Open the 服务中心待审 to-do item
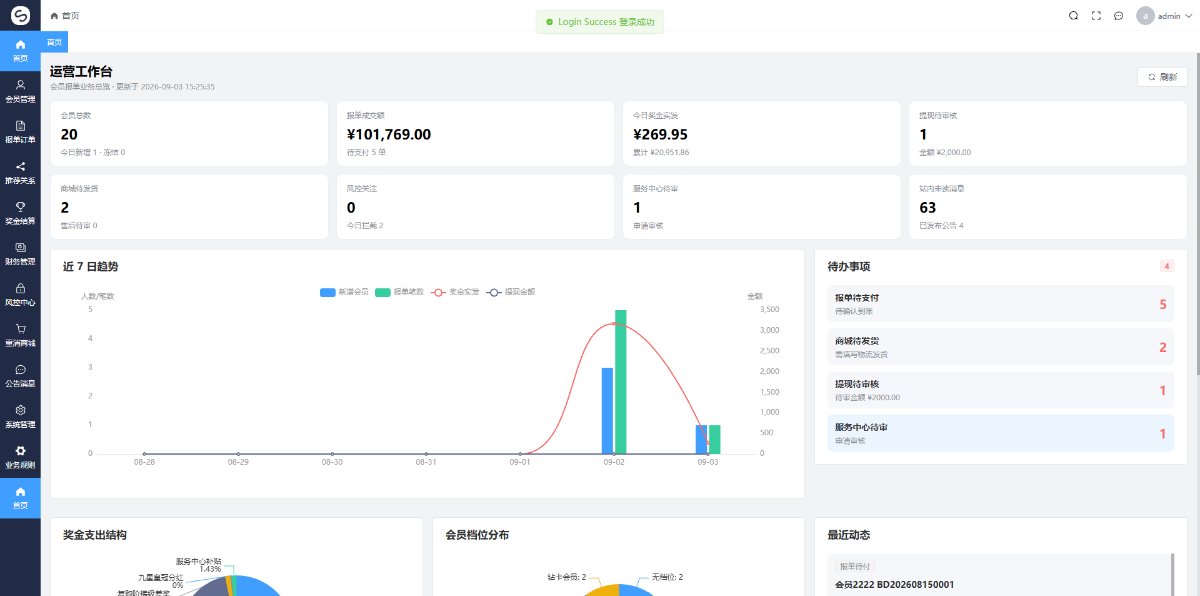 1001,433
